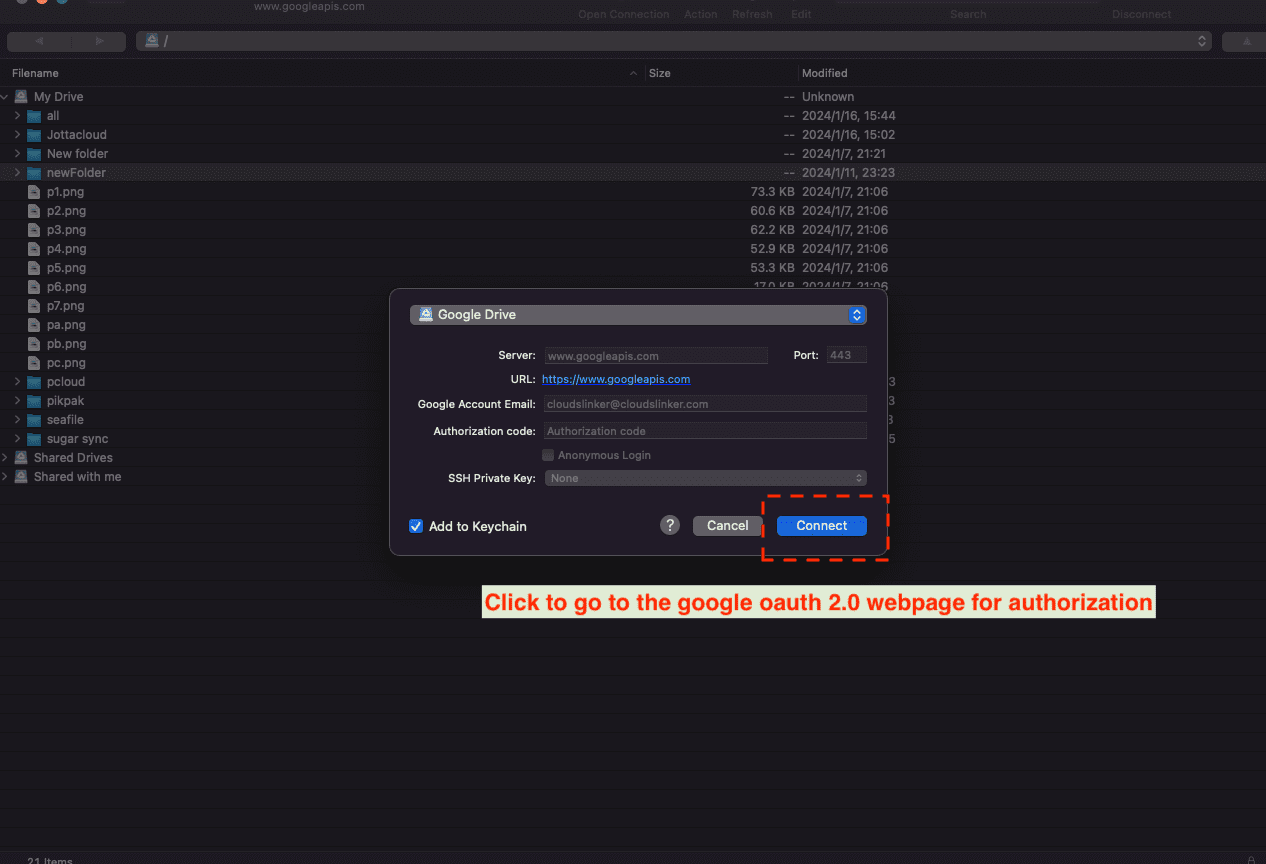Click the Jottacloud folder icon

34,135
